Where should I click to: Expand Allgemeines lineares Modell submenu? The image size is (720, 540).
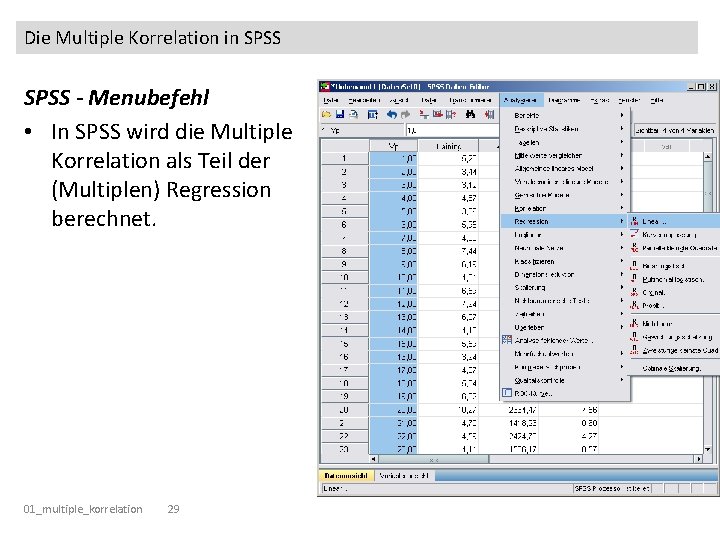(565, 168)
